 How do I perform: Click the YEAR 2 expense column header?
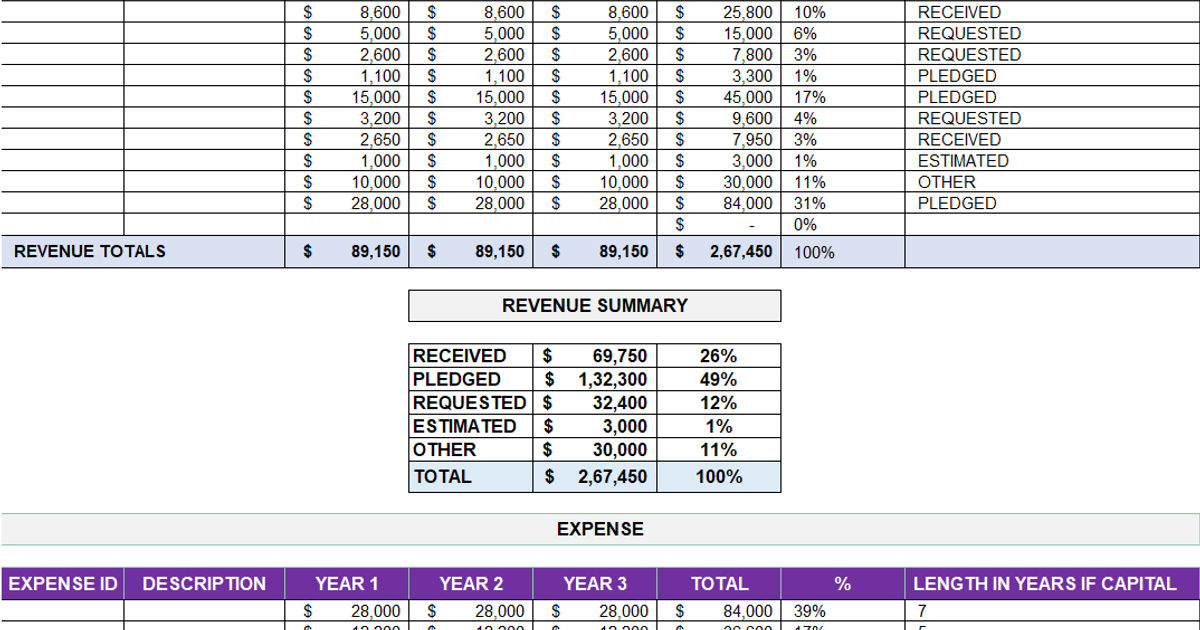click(x=471, y=584)
